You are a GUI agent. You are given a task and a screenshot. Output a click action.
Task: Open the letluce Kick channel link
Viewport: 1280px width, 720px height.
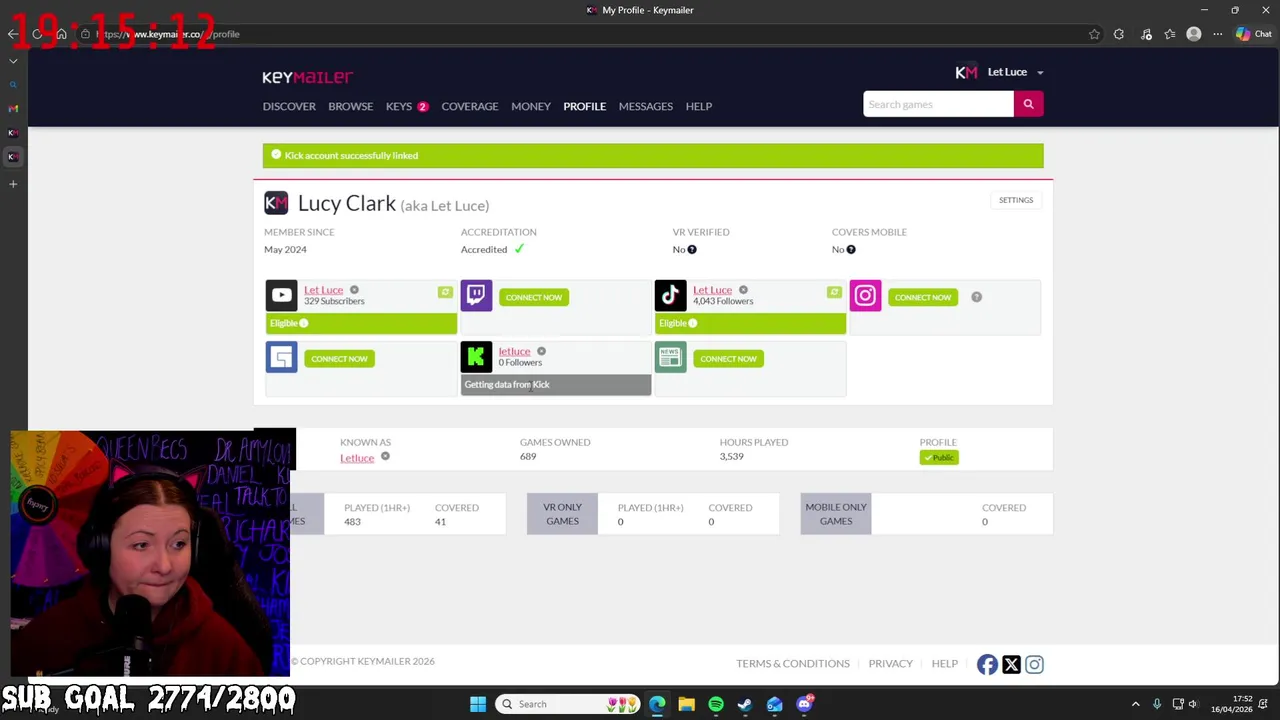point(514,351)
